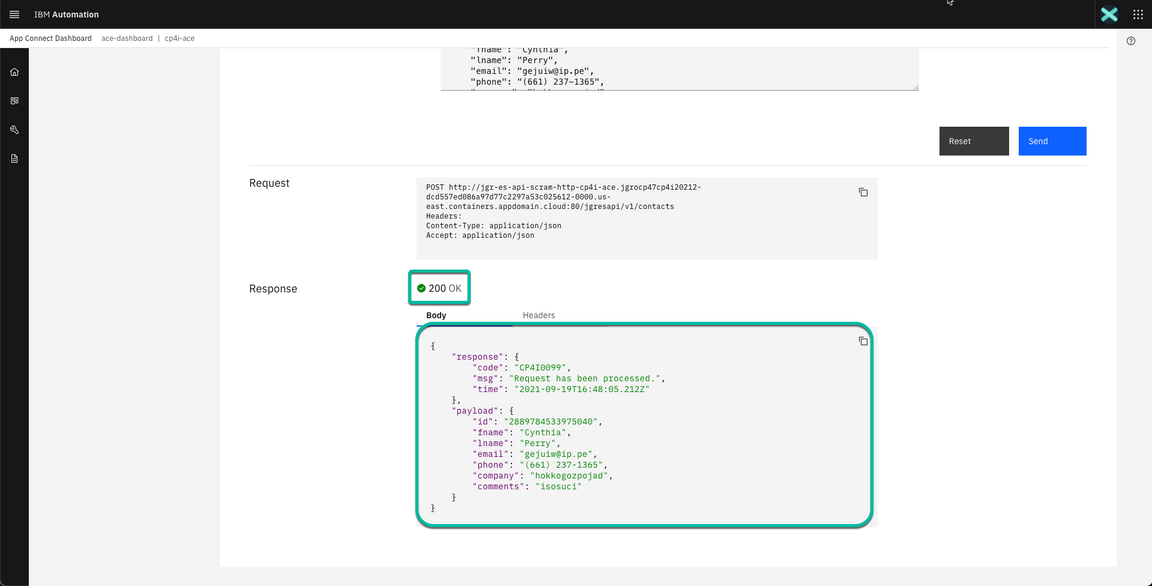Click the wrench tools icon in sidebar

point(14,129)
